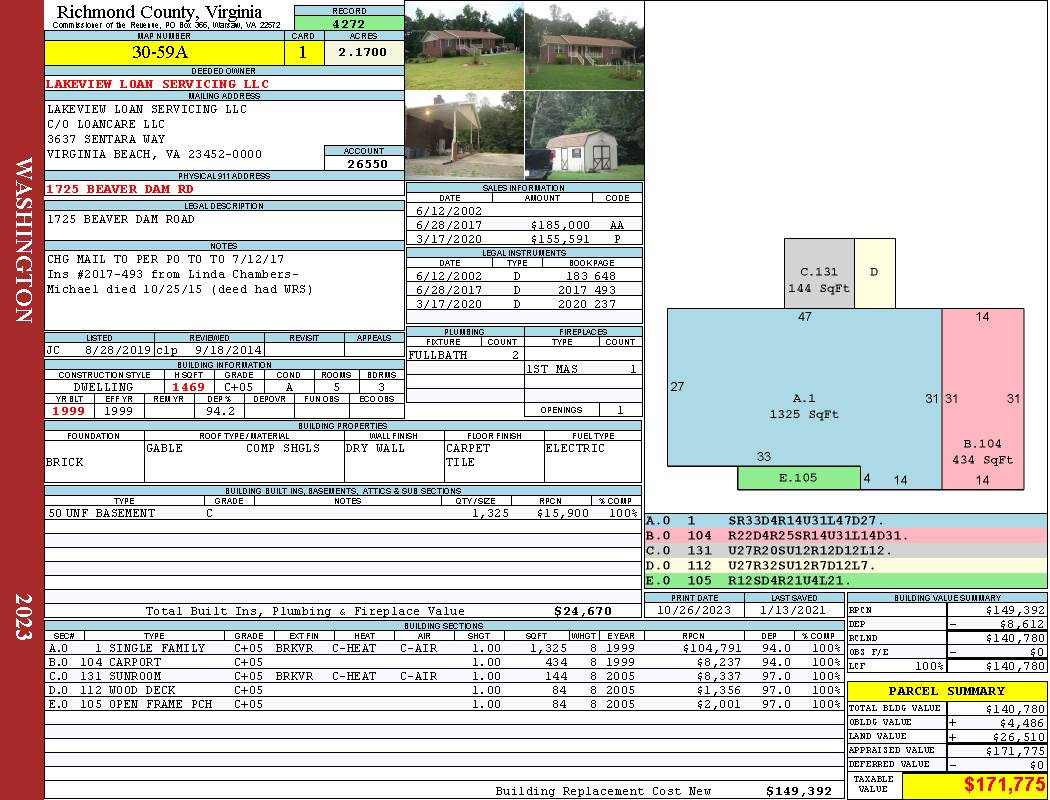The height and width of the screenshot is (800, 1050).
Task: Click the yellow PARCEL SUMMARY header
Action: tap(947, 691)
